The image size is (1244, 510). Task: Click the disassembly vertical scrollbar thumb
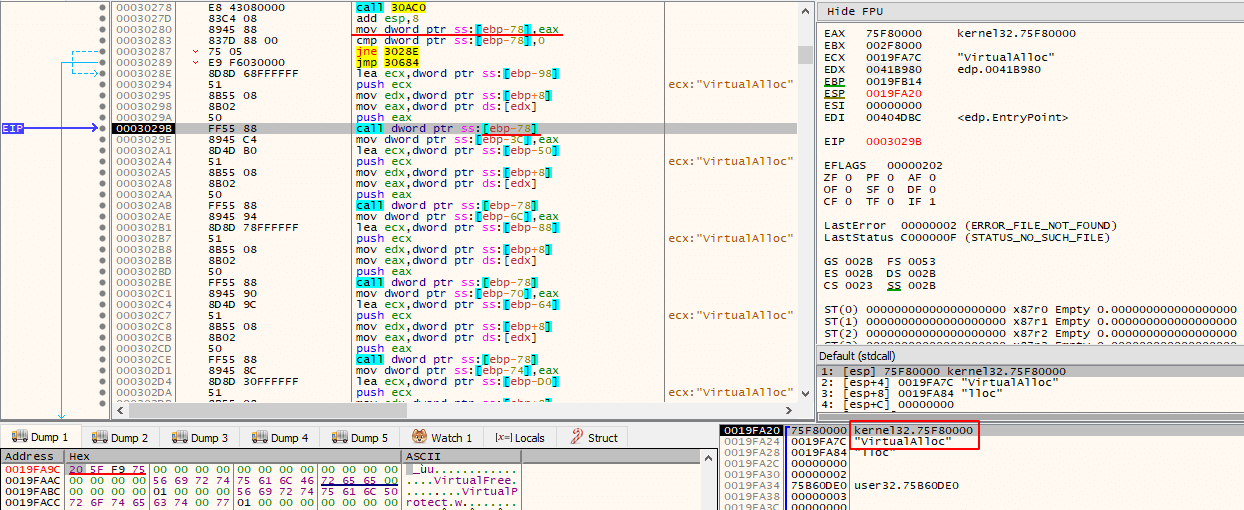click(x=806, y=55)
